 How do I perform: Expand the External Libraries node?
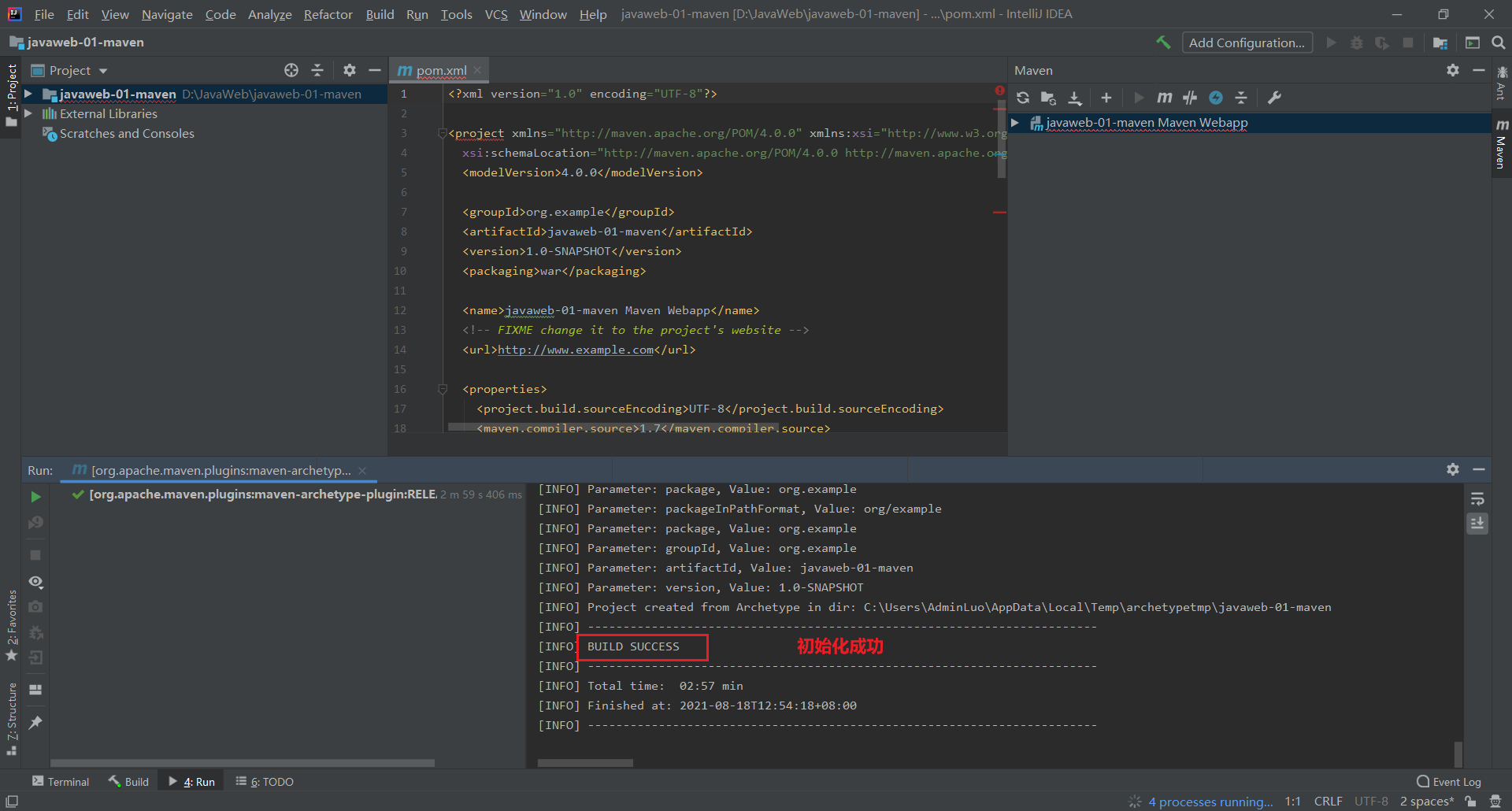tap(28, 113)
